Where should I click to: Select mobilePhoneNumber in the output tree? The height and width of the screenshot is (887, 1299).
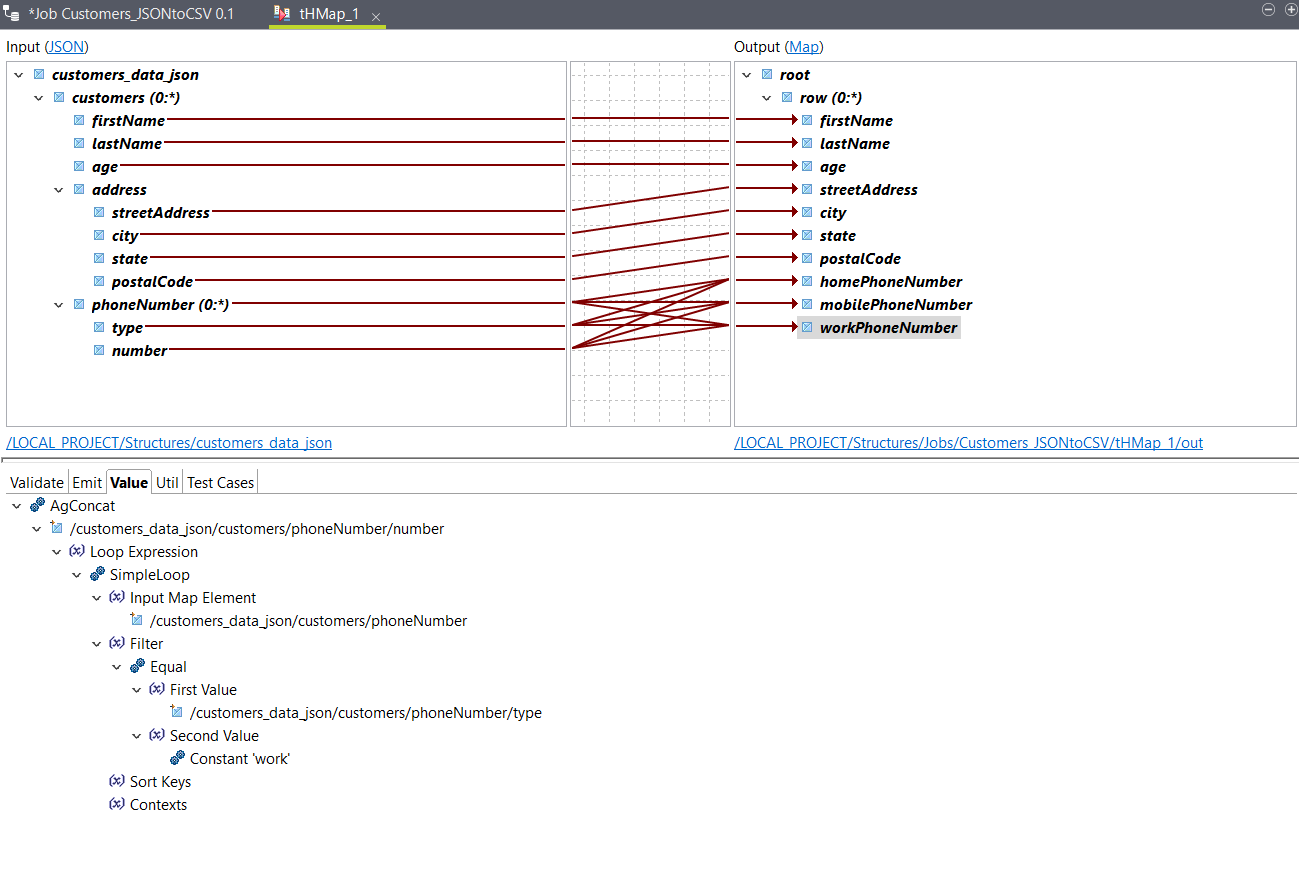[895, 305]
